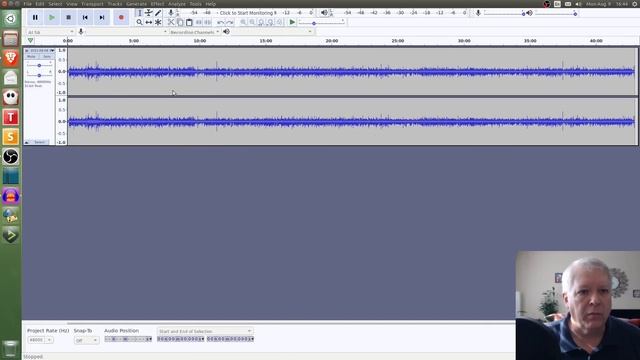Click the playback meter speaker icon
Image resolution: width=640 pixels, height=360 pixels.
coord(324,13)
